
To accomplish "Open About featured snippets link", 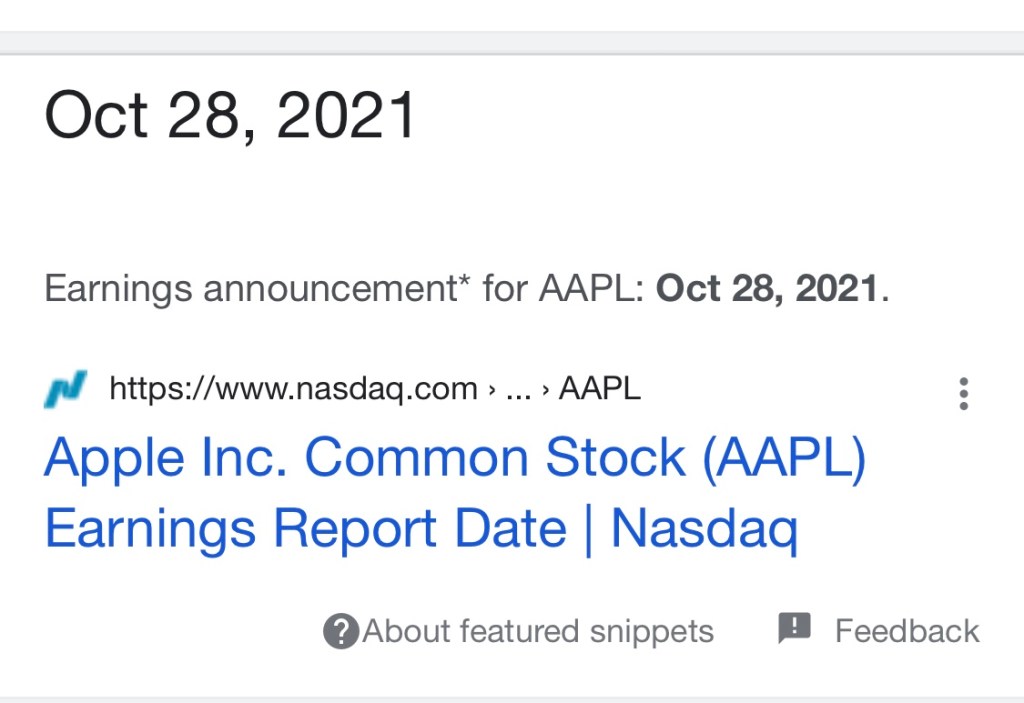I will 538,632.
